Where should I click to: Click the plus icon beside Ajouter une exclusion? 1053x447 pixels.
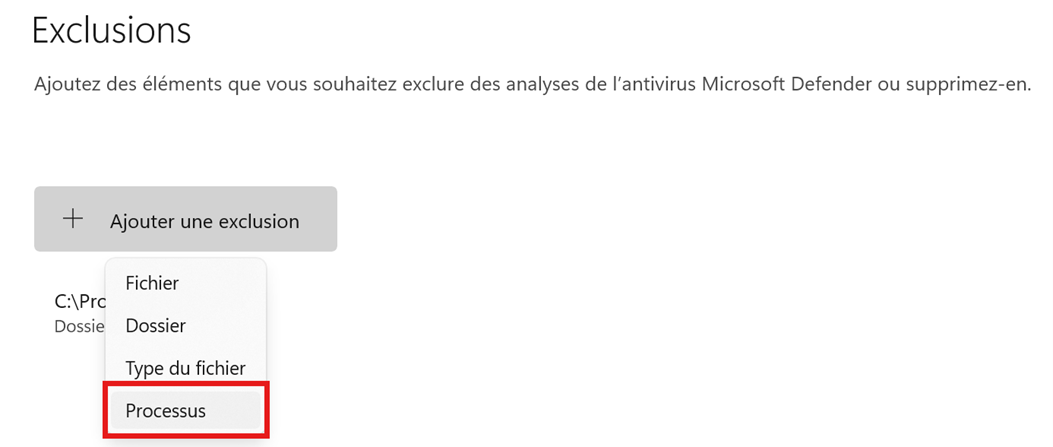click(72, 220)
